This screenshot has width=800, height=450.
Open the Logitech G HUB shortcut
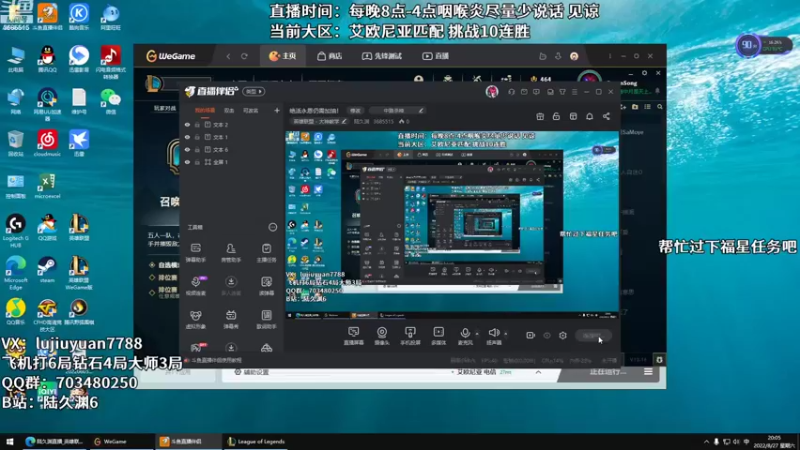(x=15, y=231)
